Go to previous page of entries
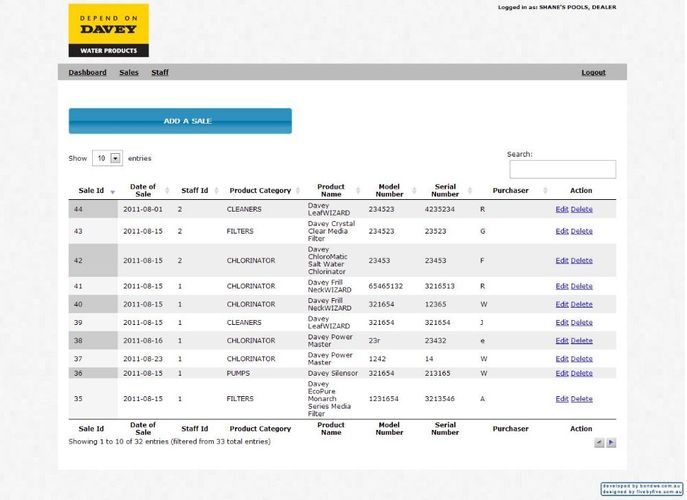Screen dimensions: 687x500 pyautogui.click(x=599, y=443)
